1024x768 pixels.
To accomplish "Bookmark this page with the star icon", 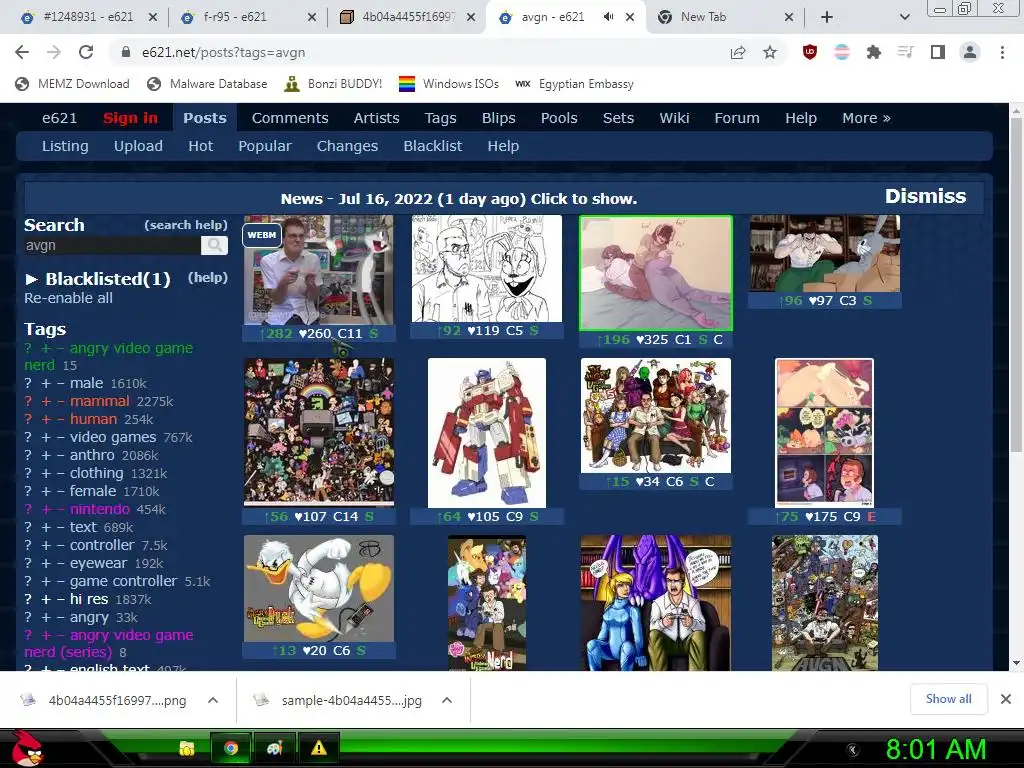I will coord(770,52).
